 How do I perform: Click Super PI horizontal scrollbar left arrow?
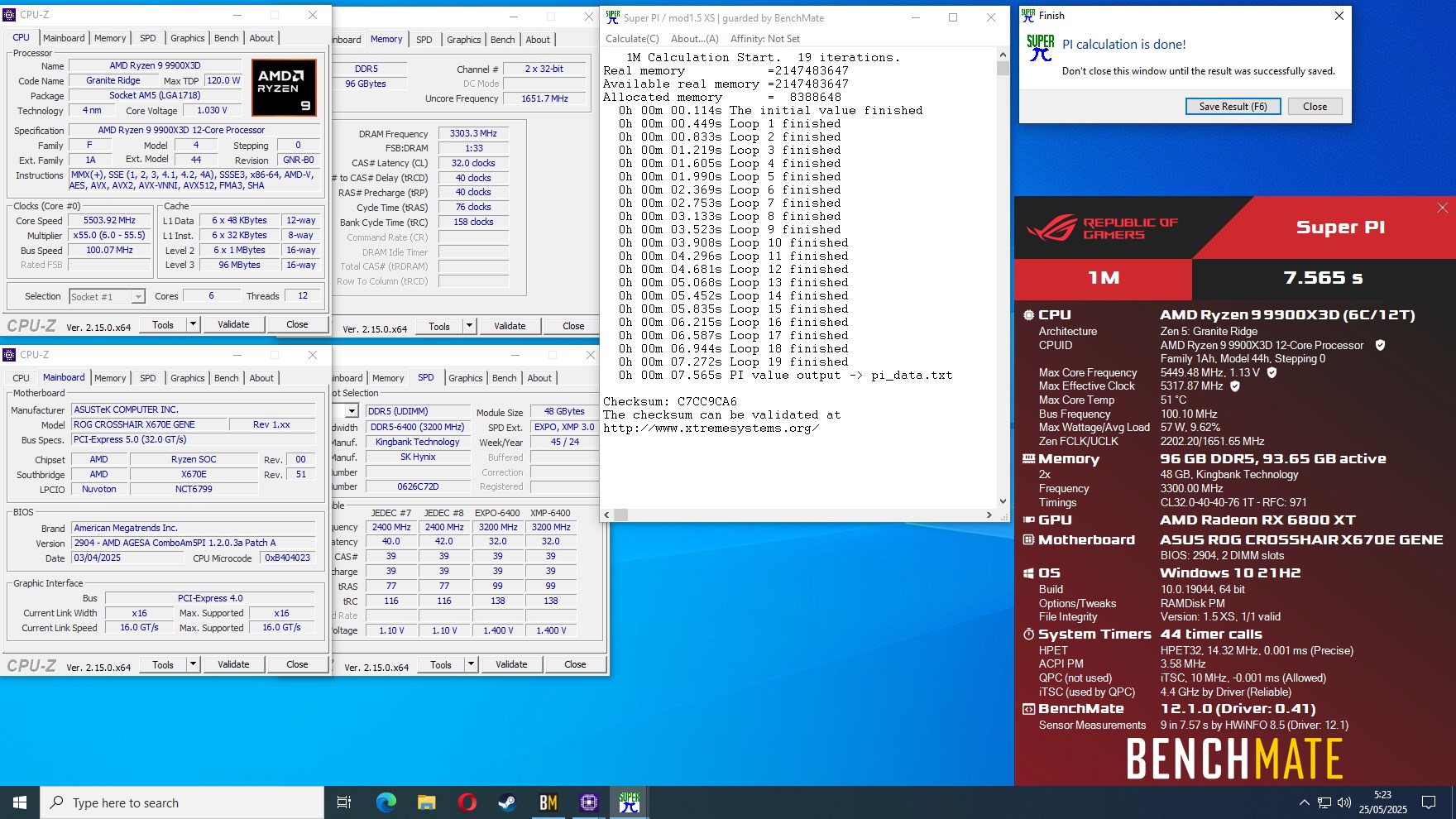click(x=607, y=515)
